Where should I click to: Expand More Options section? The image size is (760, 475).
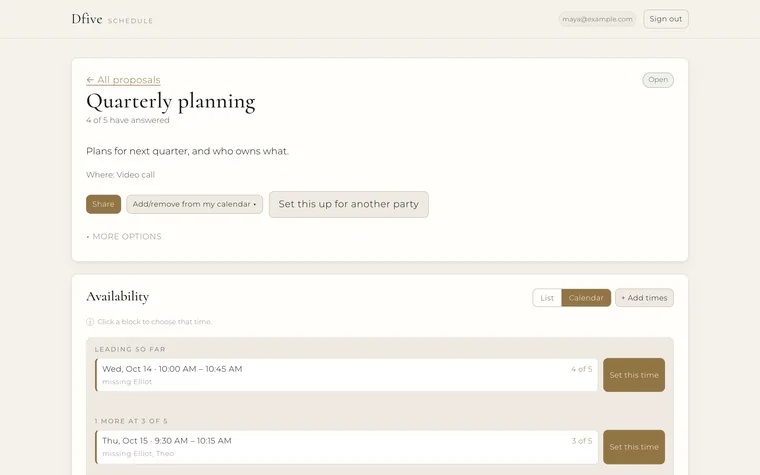point(124,237)
